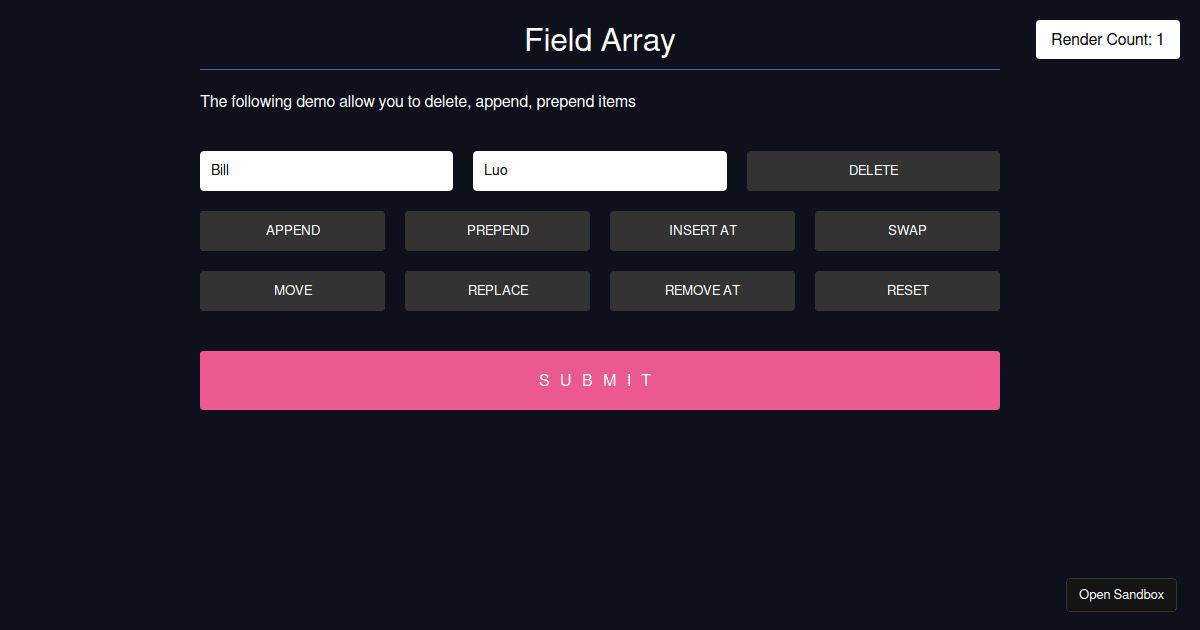Hit the SWAP button
The image size is (1200, 630).
click(907, 231)
